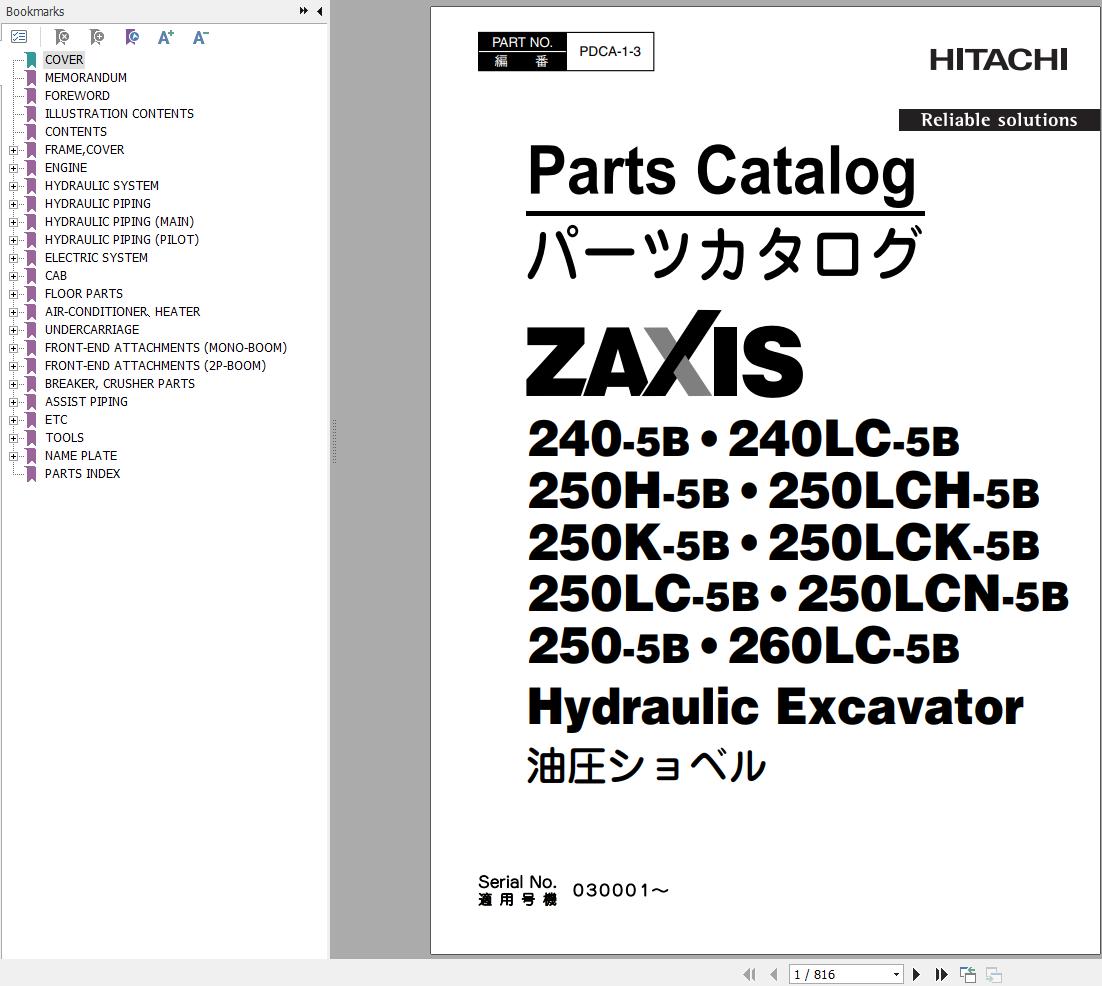Viewport: 1102px width, 986px height.
Task: Open the PARTS INDEX bookmark
Action: [x=82, y=474]
